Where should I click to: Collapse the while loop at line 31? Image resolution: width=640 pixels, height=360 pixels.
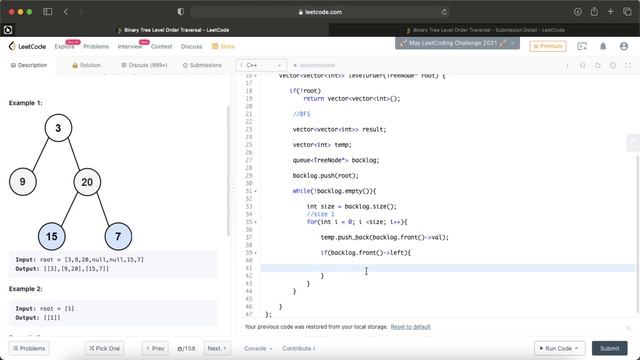[256, 191]
